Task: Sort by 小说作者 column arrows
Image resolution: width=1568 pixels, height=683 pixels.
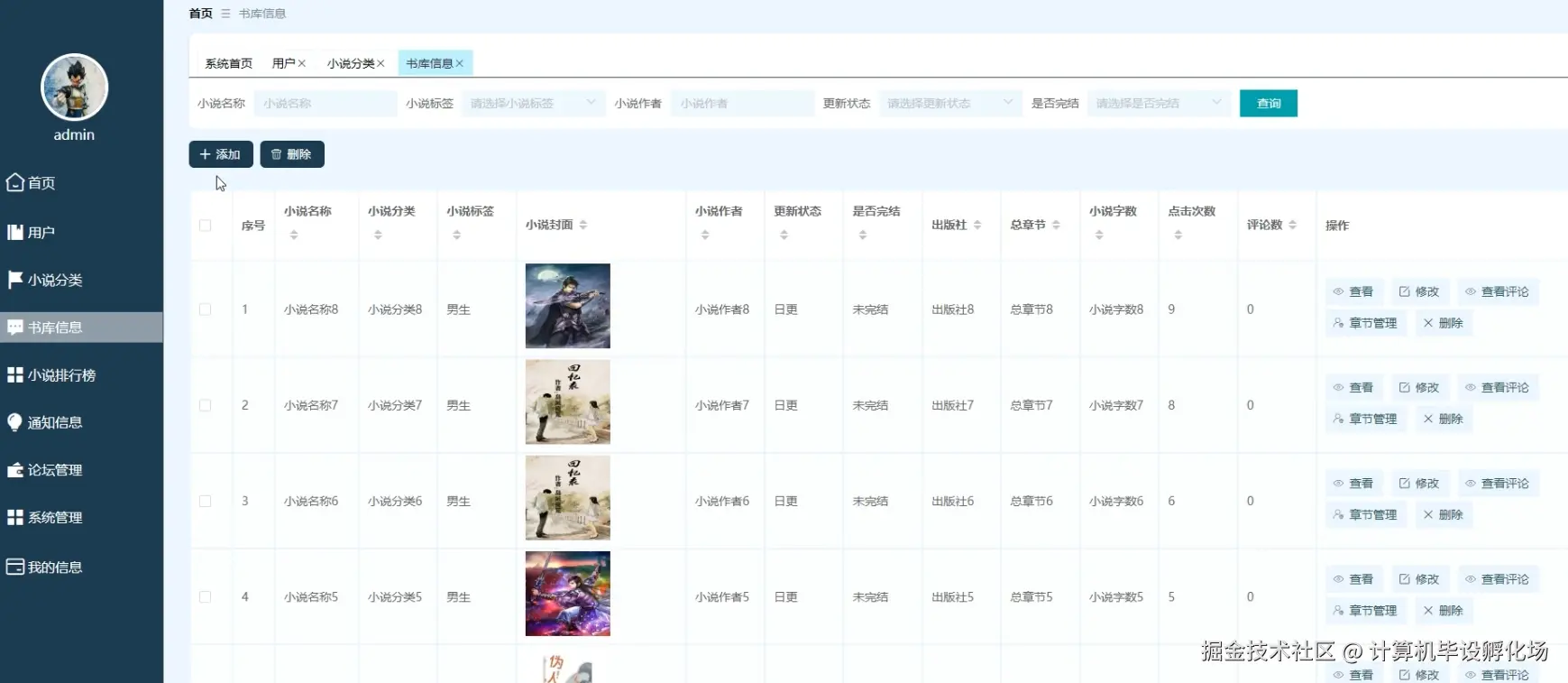Action: click(705, 235)
